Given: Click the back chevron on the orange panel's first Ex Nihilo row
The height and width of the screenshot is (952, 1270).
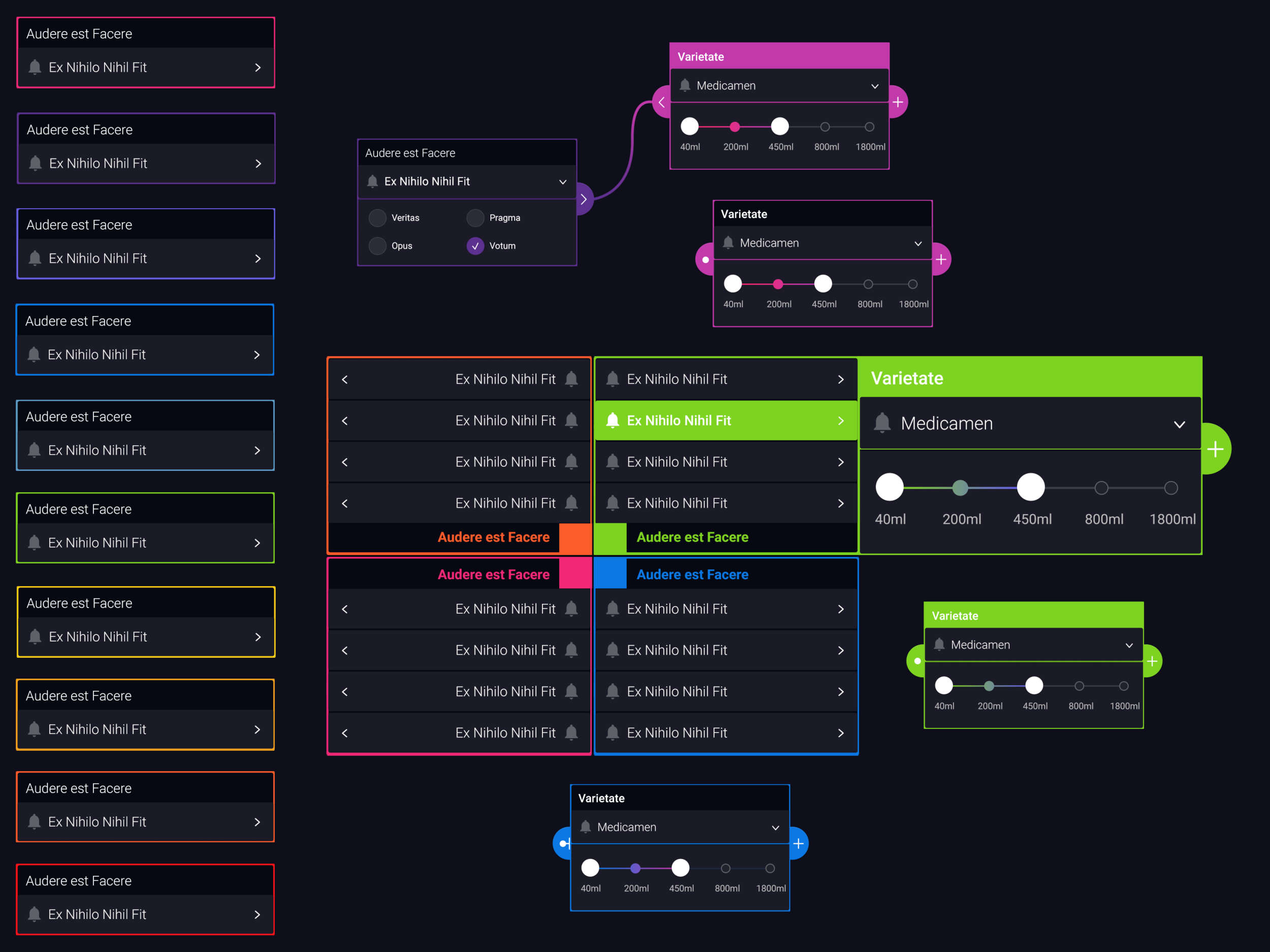Looking at the screenshot, I should pyautogui.click(x=344, y=379).
